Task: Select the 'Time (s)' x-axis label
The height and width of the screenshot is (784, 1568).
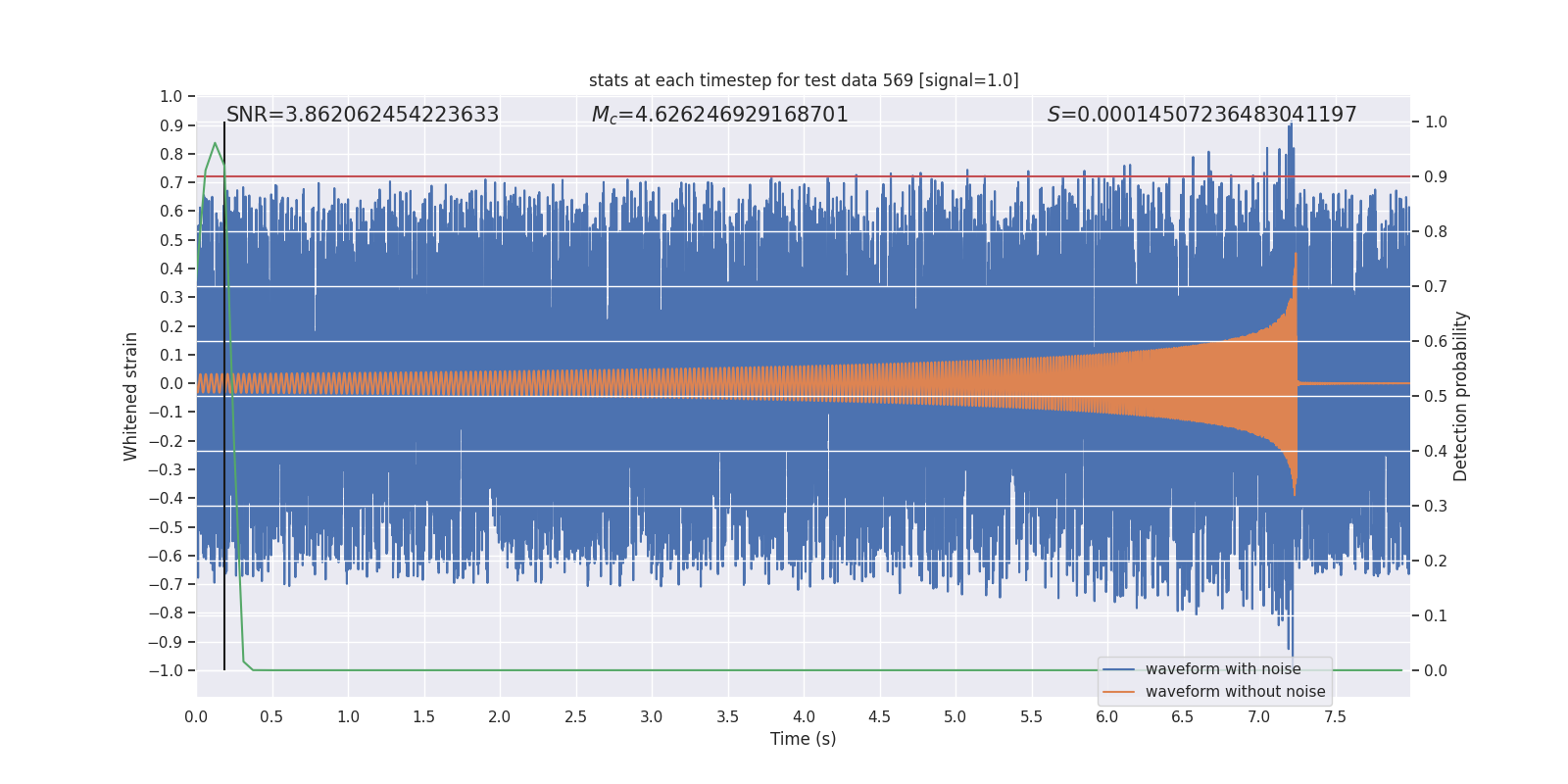Action: click(804, 739)
